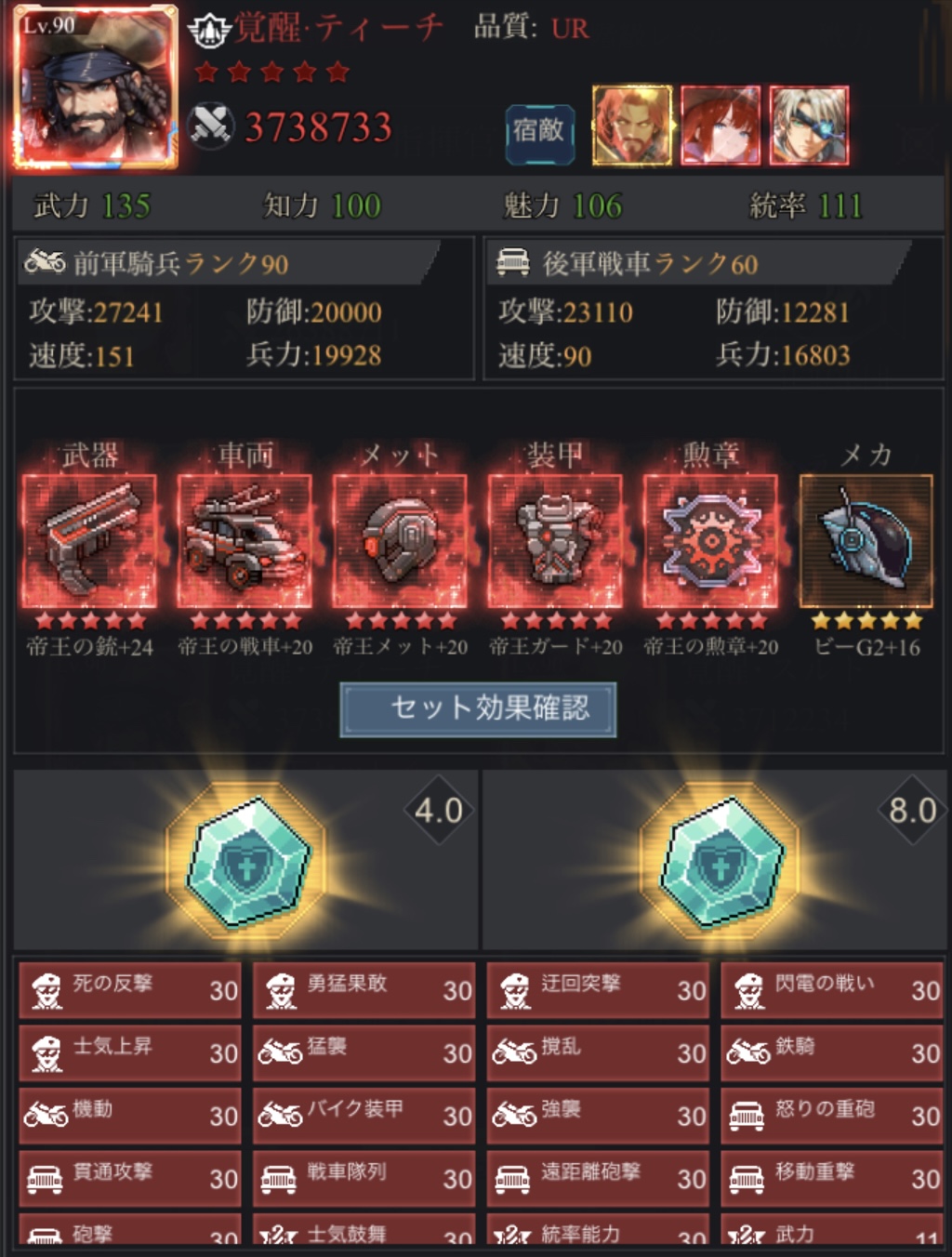Image resolution: width=952 pixels, height=1257 pixels.
Task: Tap the 後軍戦車ランク60 panel header
Action: [697, 263]
